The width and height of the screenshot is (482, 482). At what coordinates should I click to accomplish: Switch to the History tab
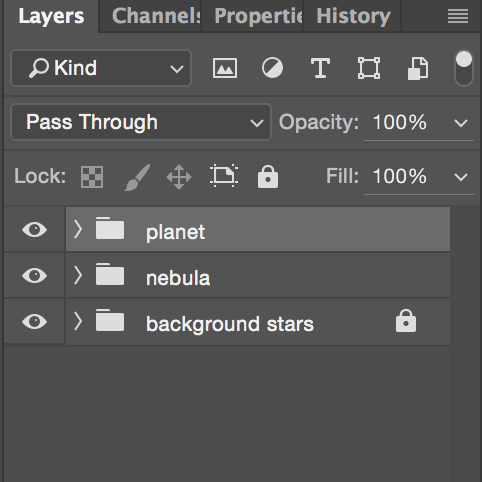click(353, 16)
